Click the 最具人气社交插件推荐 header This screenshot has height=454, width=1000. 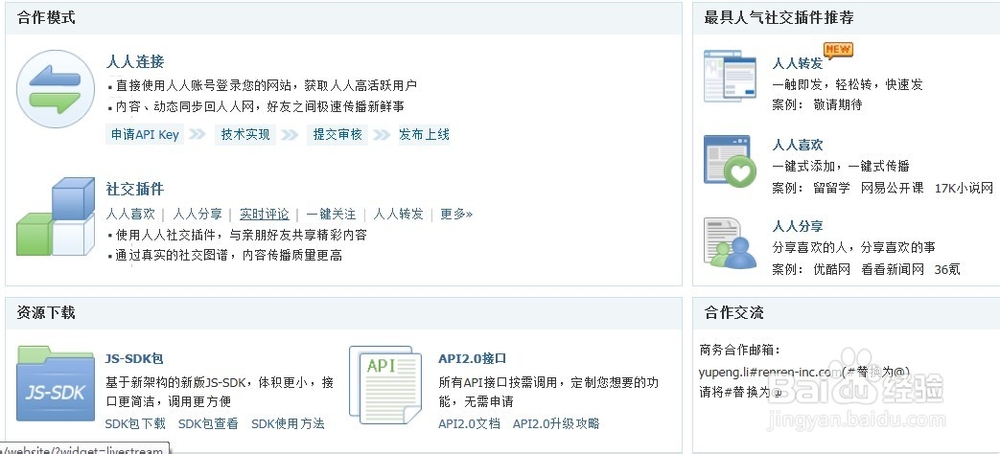[779, 18]
